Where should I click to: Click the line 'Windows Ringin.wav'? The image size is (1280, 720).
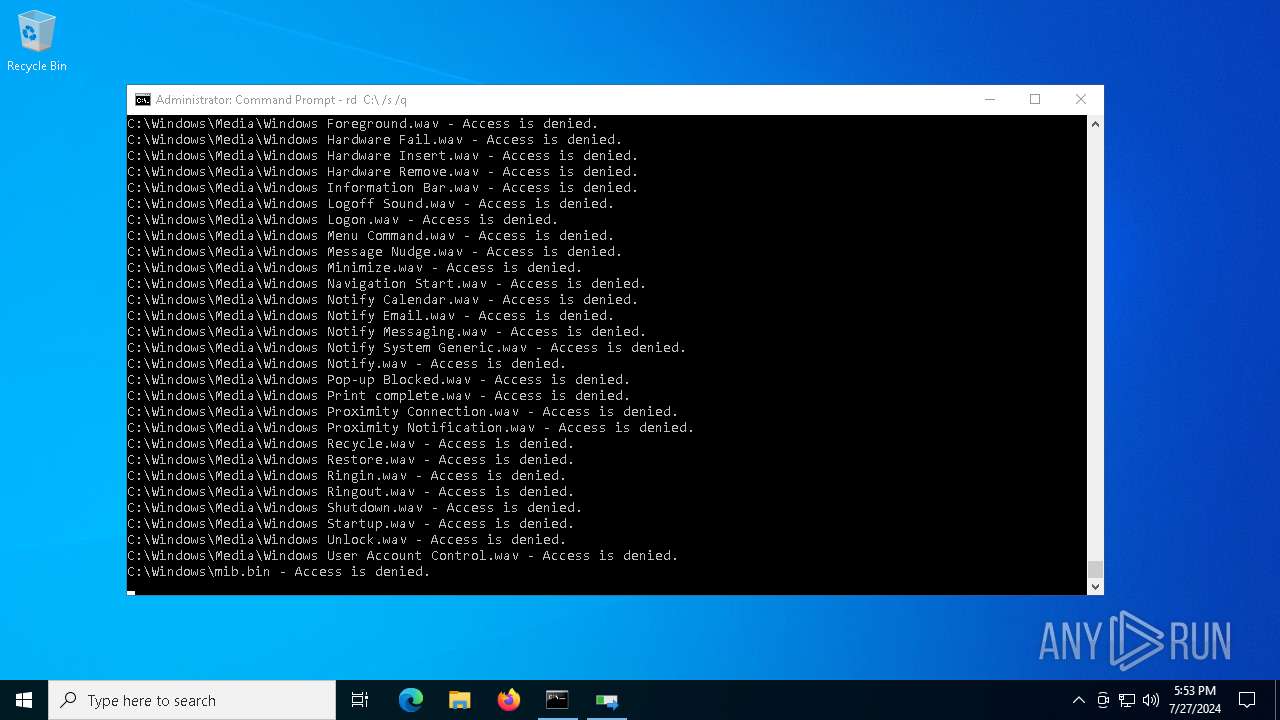[x=347, y=476]
